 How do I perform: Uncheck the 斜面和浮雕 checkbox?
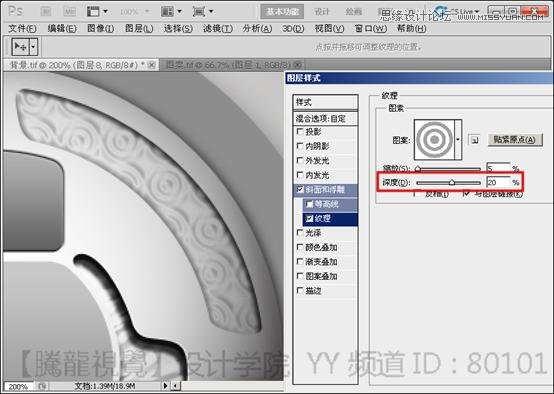pyautogui.click(x=300, y=189)
